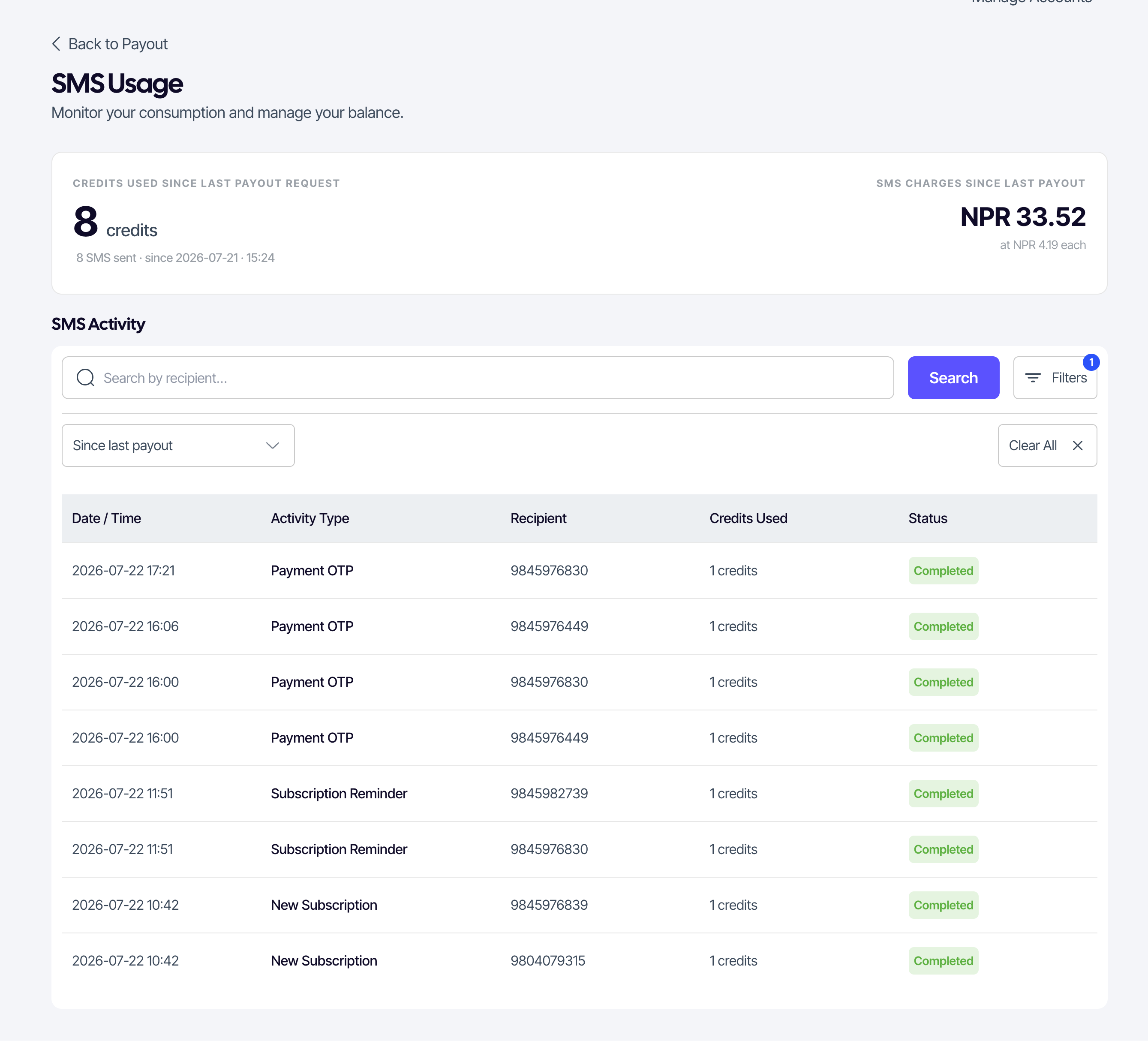Click the 8 credits figure
This screenshot has width=1148, height=1041.
pyautogui.click(x=115, y=222)
